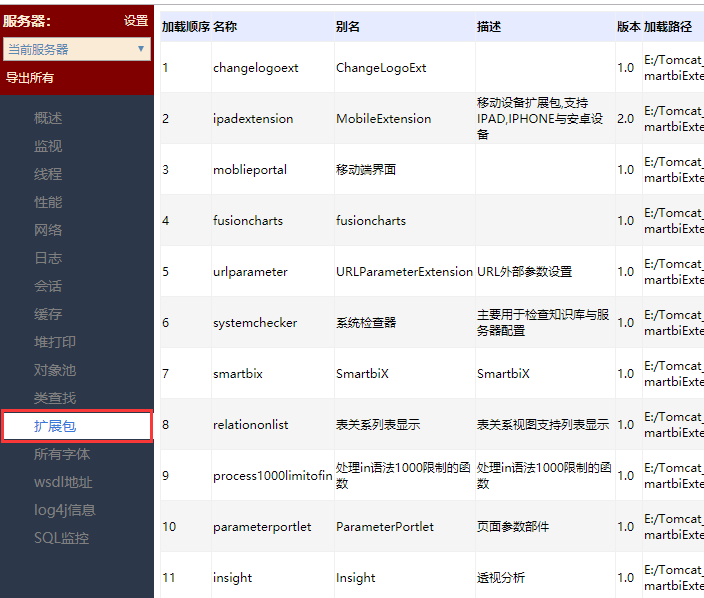Select SQL监控 in the sidebar
Image resolution: width=704 pixels, height=598 pixels.
tap(62, 538)
